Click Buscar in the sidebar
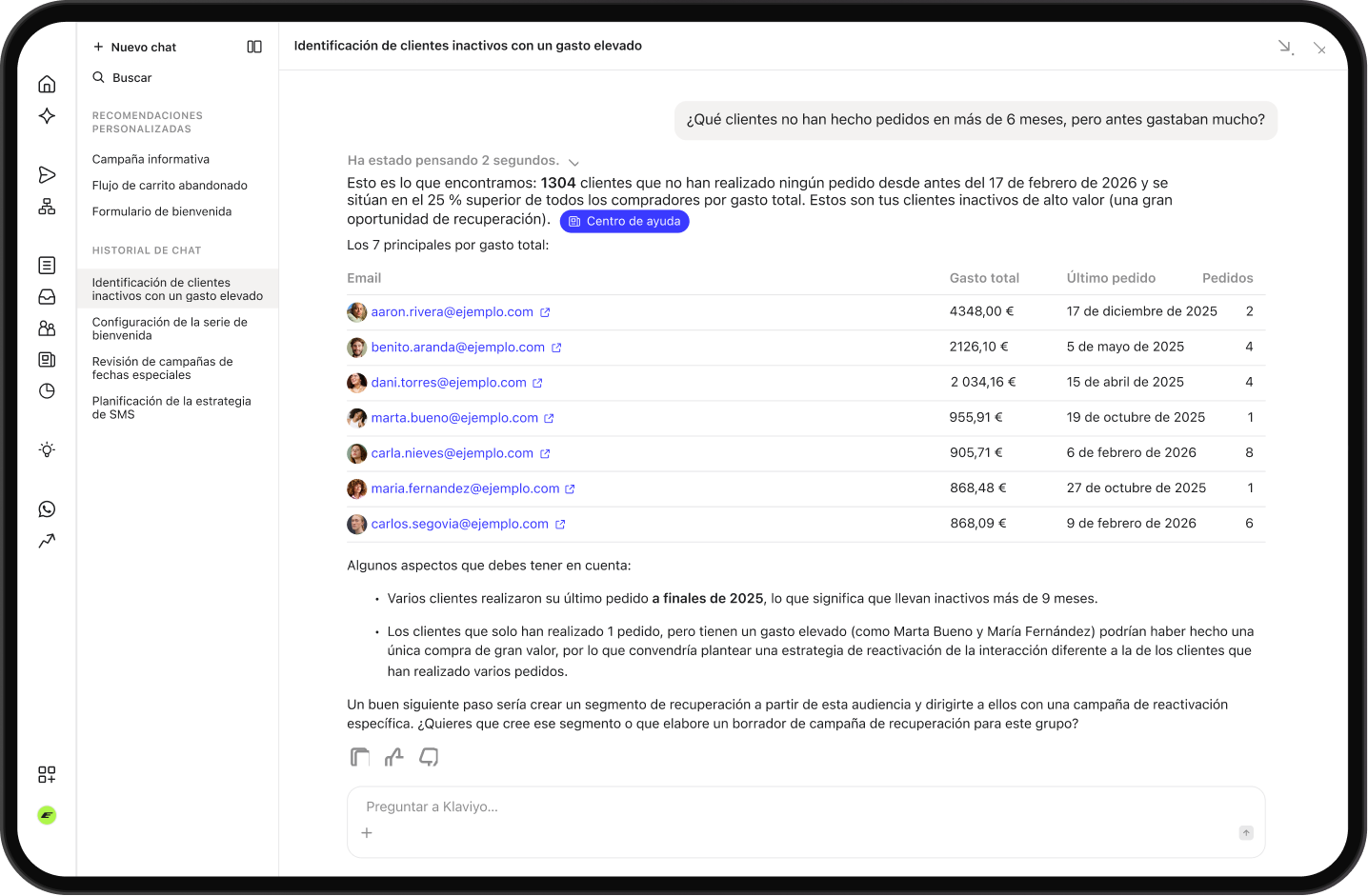This screenshot has width=1368, height=896. click(122, 78)
